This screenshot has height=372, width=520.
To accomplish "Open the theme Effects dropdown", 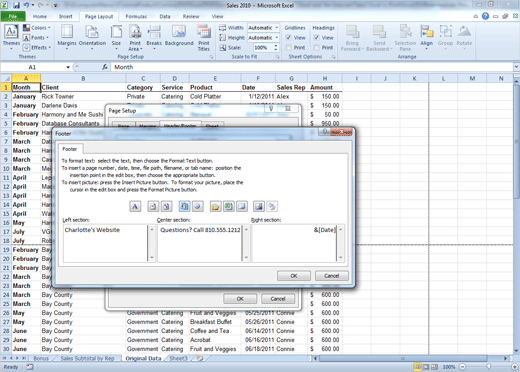I will coord(37,48).
